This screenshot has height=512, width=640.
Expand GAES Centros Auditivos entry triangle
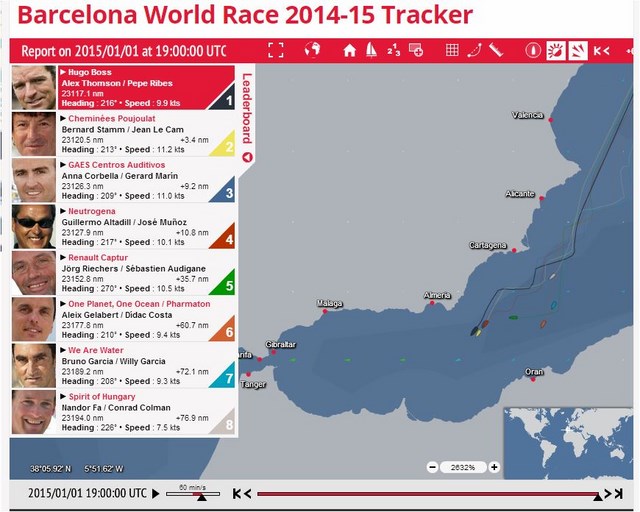coord(63,165)
